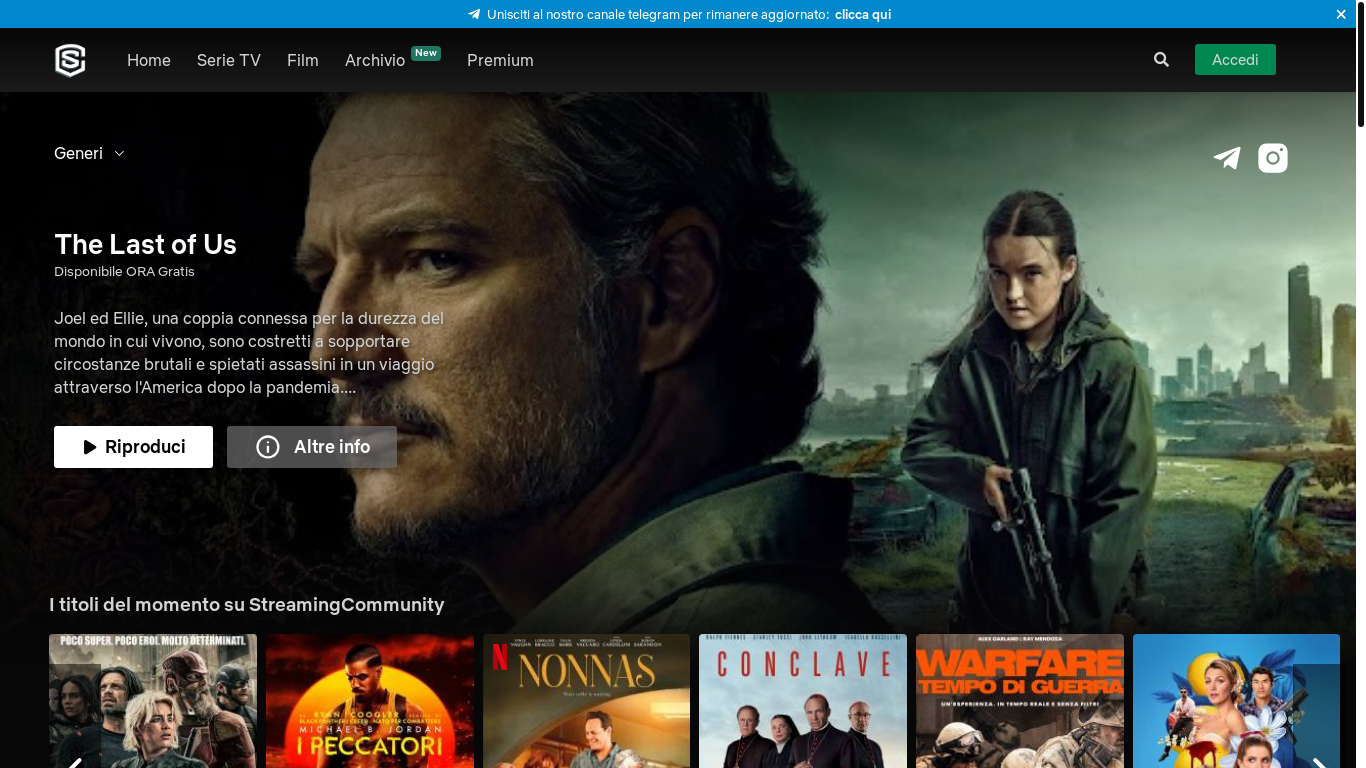The height and width of the screenshot is (768, 1366).
Task: Click the green Accedi button
Action: click(1235, 59)
